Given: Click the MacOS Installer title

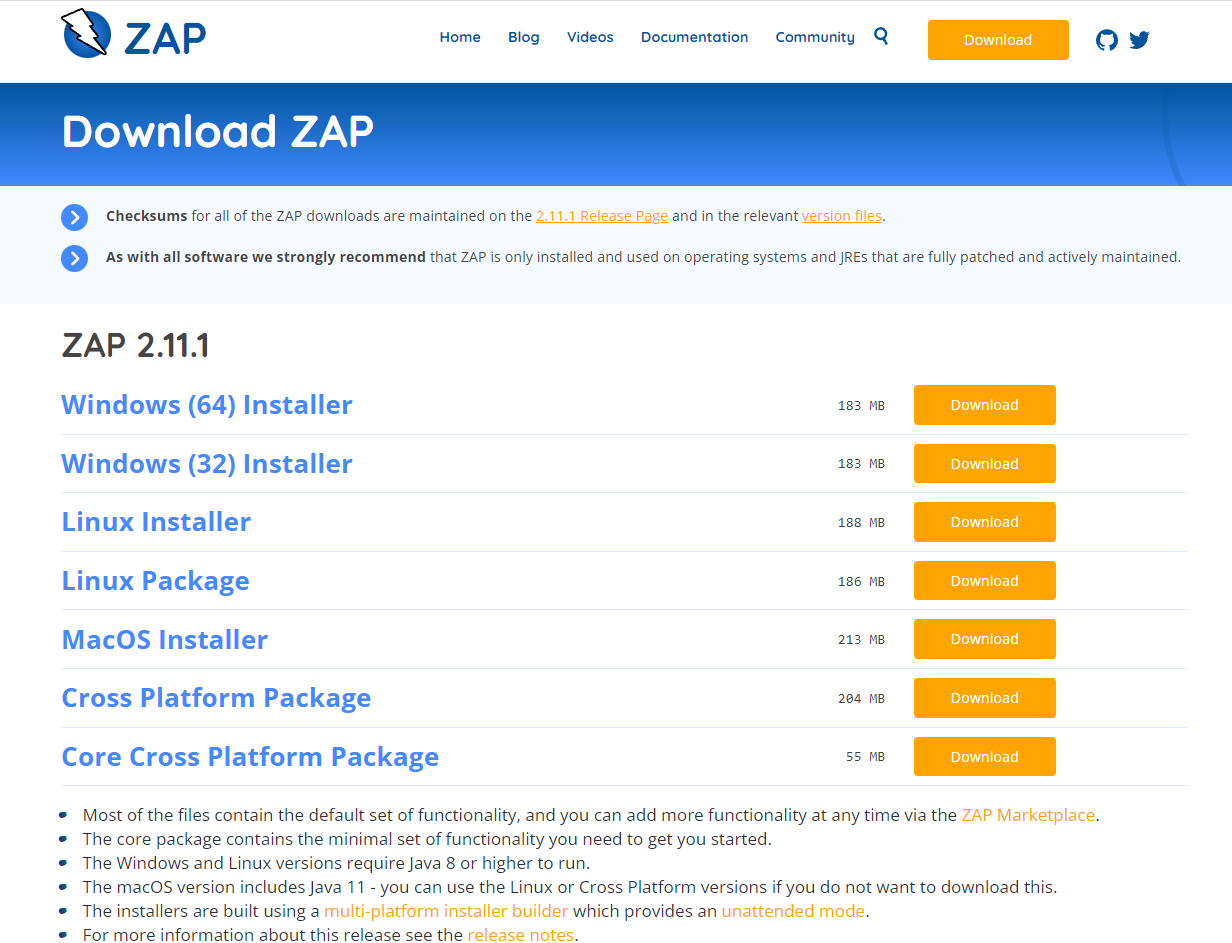Looking at the screenshot, I should coord(165,640).
